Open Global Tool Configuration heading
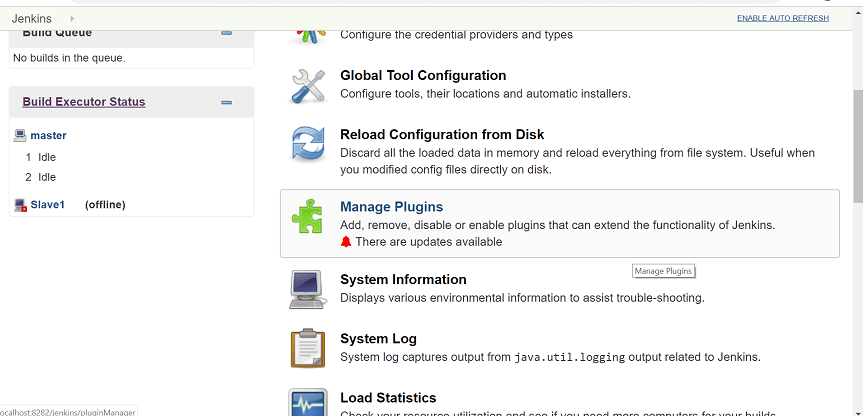The image size is (863, 416). (x=423, y=75)
